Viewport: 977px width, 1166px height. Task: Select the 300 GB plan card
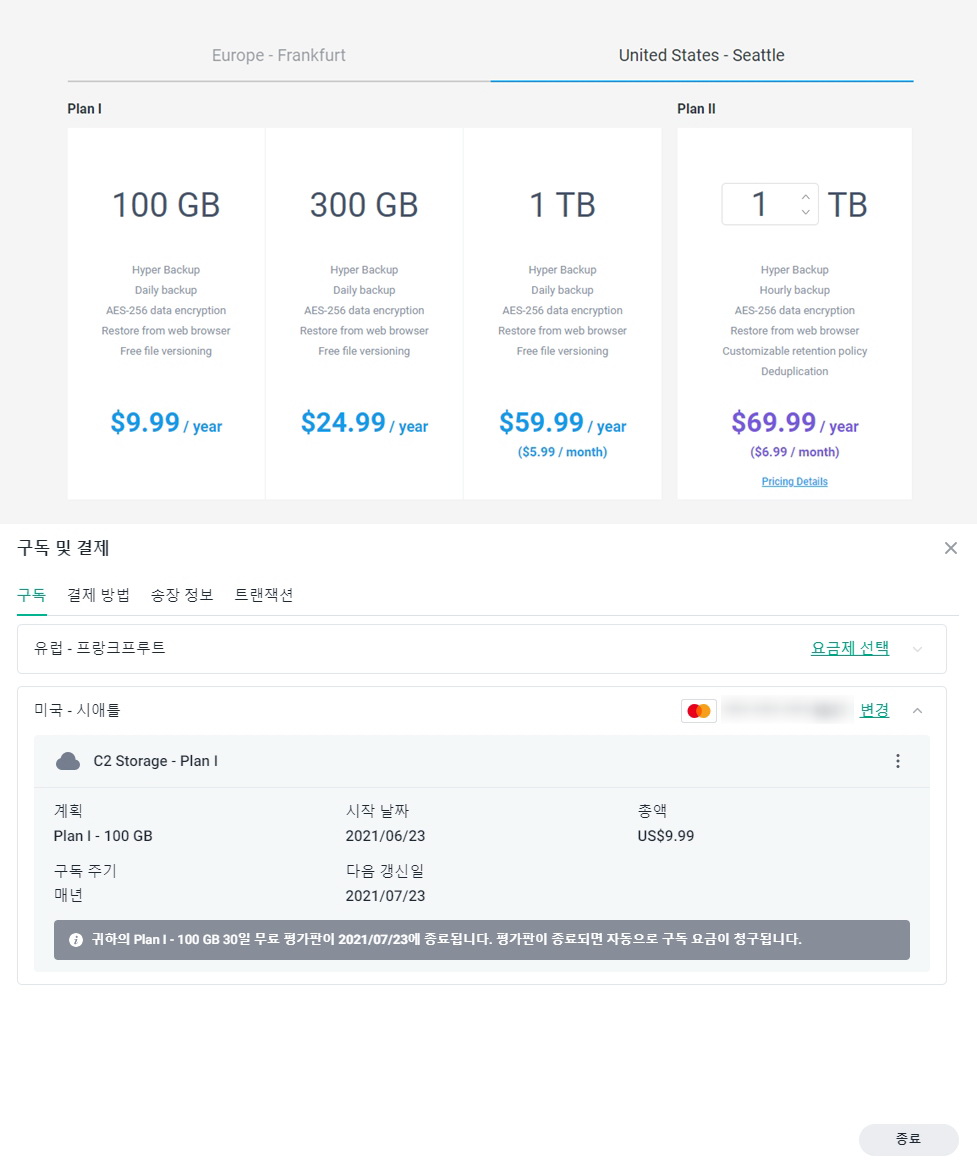tap(364, 313)
